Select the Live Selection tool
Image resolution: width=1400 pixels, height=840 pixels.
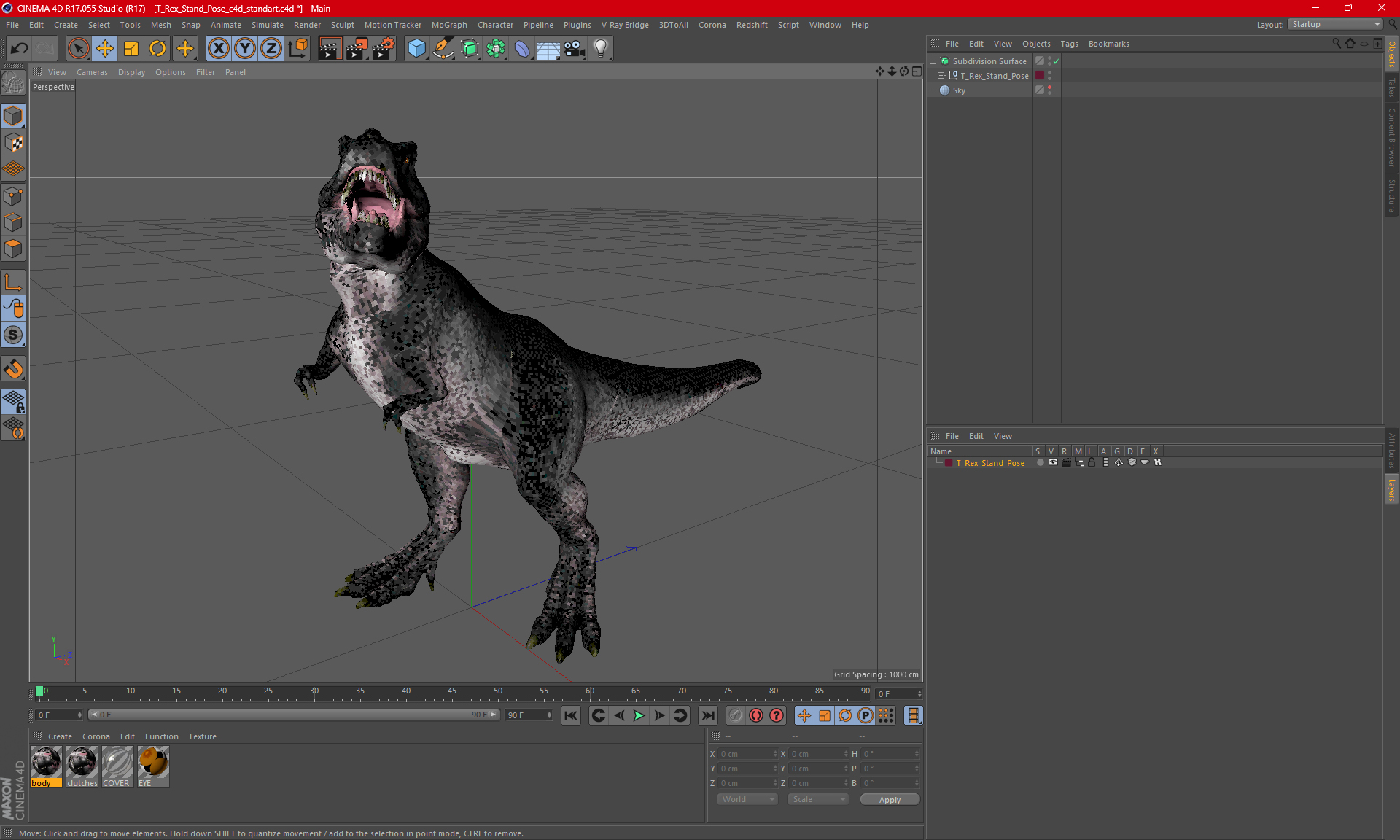(x=78, y=48)
